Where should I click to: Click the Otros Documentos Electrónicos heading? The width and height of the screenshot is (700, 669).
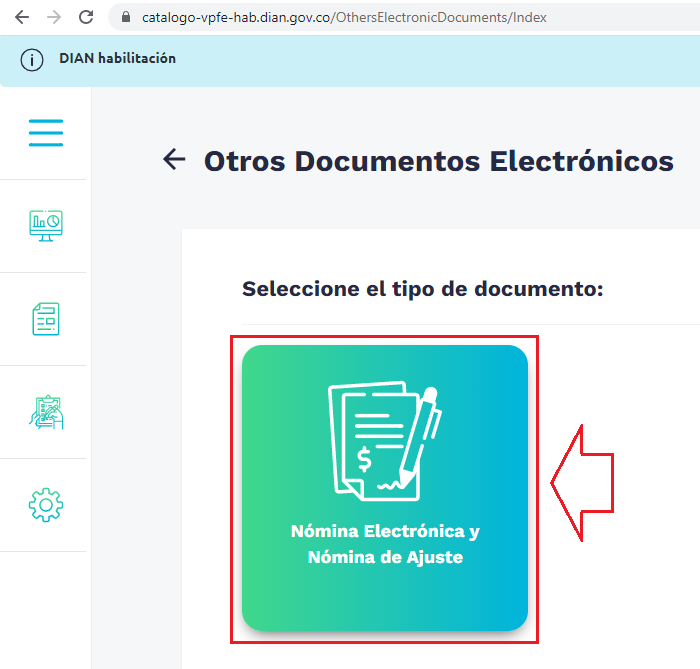pos(439,161)
